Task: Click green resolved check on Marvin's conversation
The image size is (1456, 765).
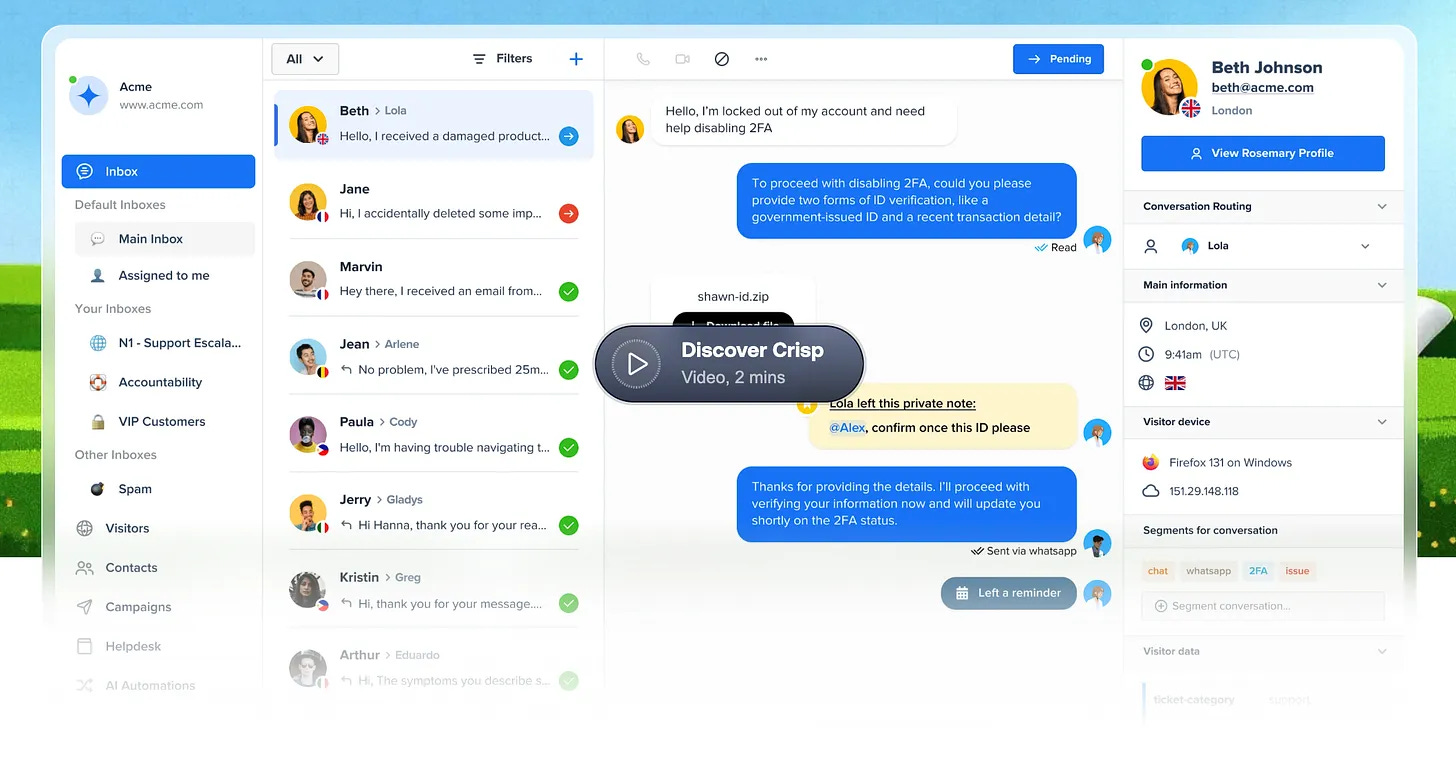Action: (x=568, y=292)
